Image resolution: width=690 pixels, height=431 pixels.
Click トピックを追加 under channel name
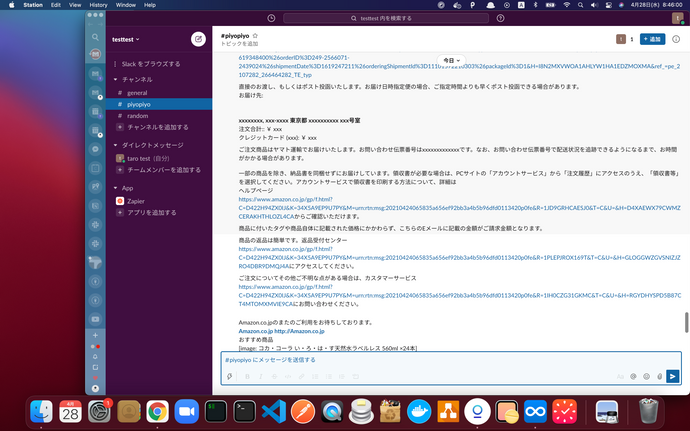[239, 44]
